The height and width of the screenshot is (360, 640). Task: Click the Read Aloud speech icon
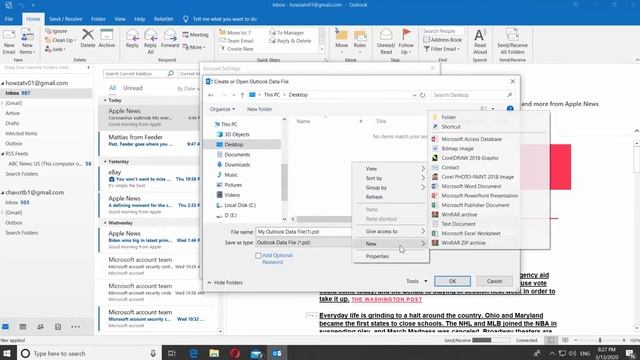click(x=480, y=42)
